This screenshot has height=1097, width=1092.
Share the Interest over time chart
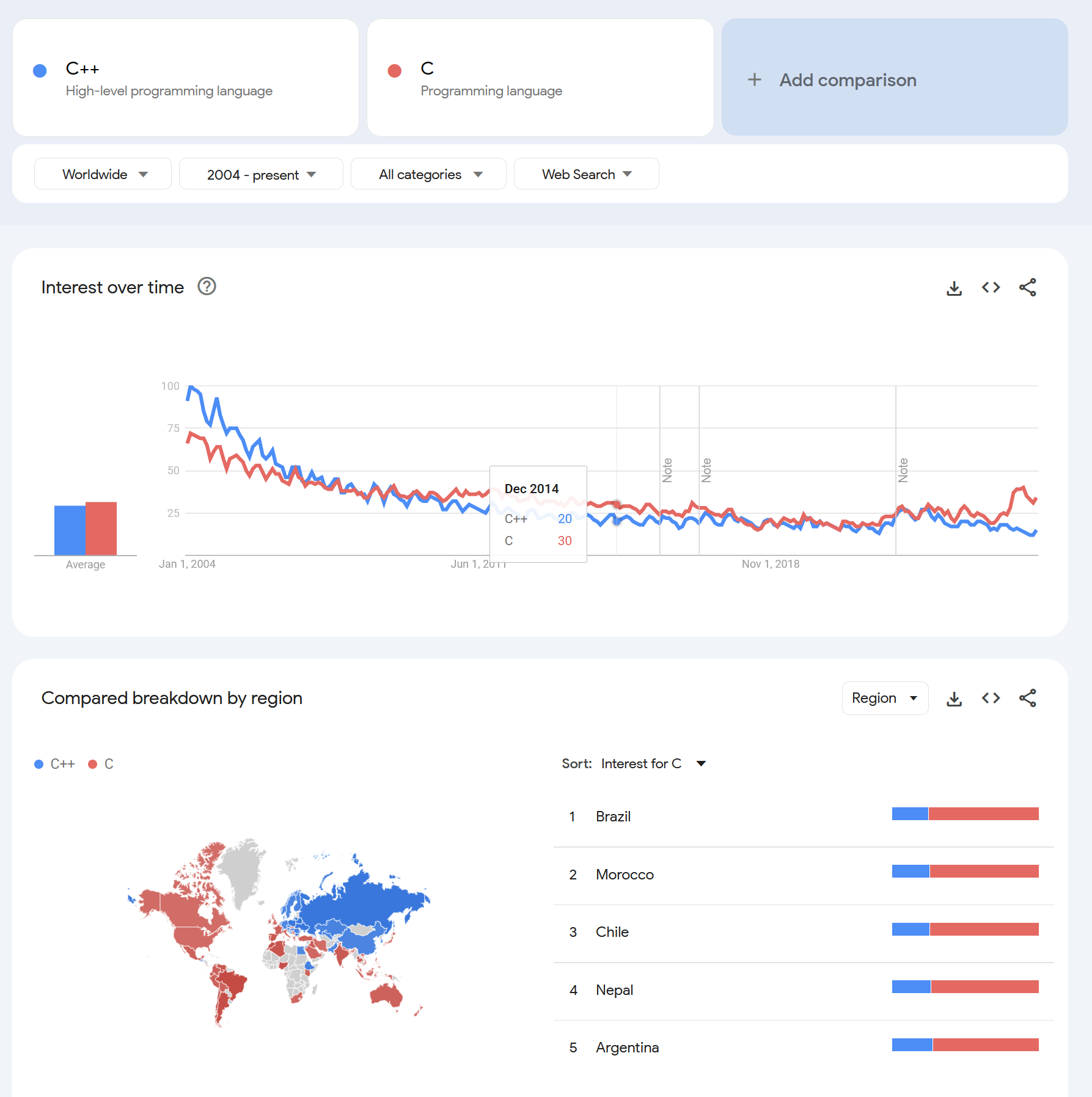tap(1027, 288)
